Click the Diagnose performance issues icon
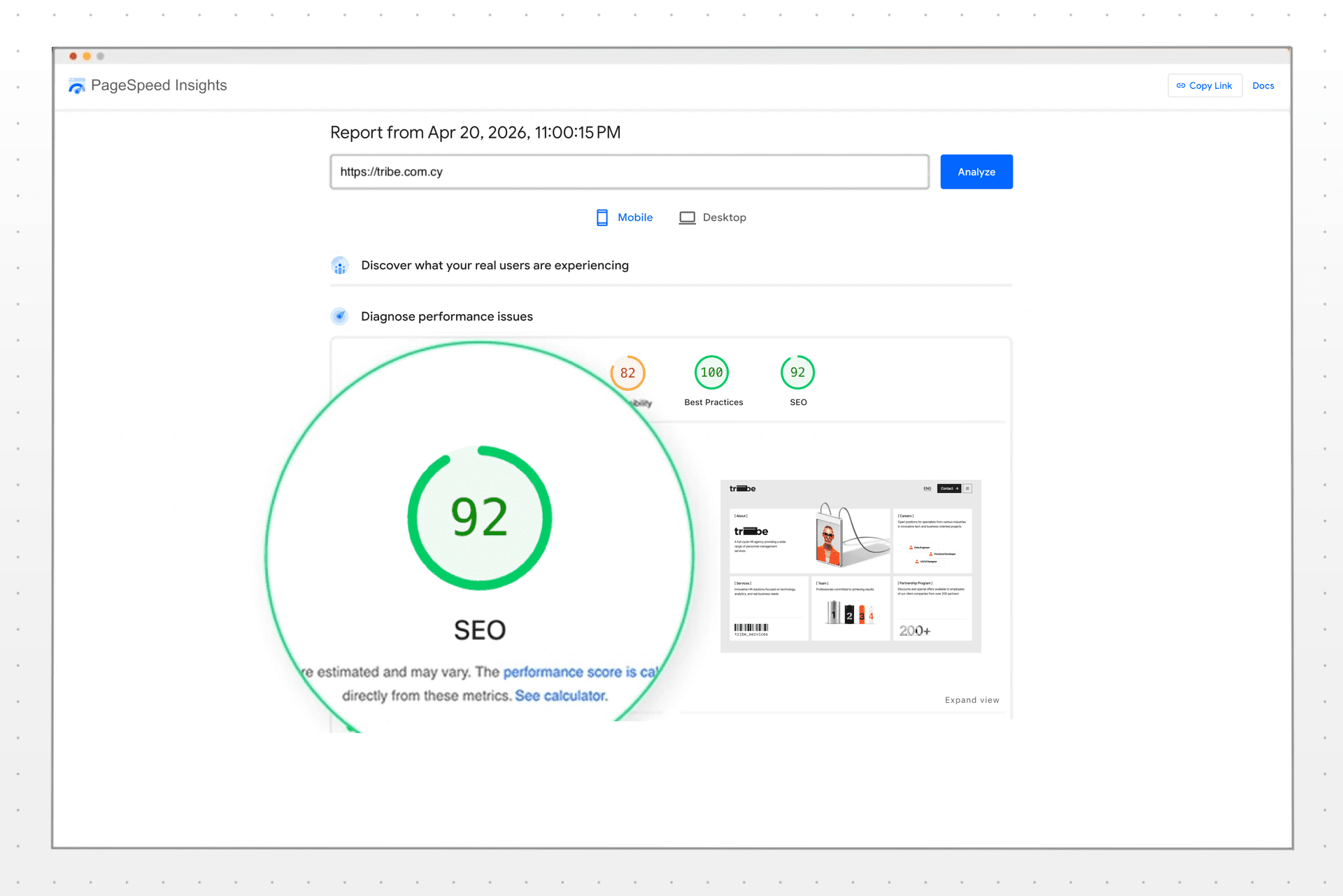This screenshot has width=1343, height=896. click(x=340, y=316)
